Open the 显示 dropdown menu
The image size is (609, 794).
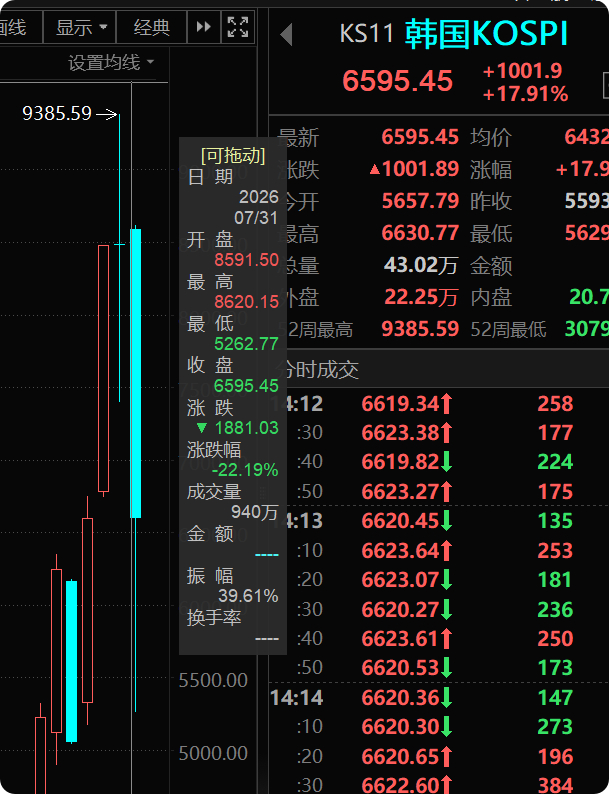[x=80, y=27]
